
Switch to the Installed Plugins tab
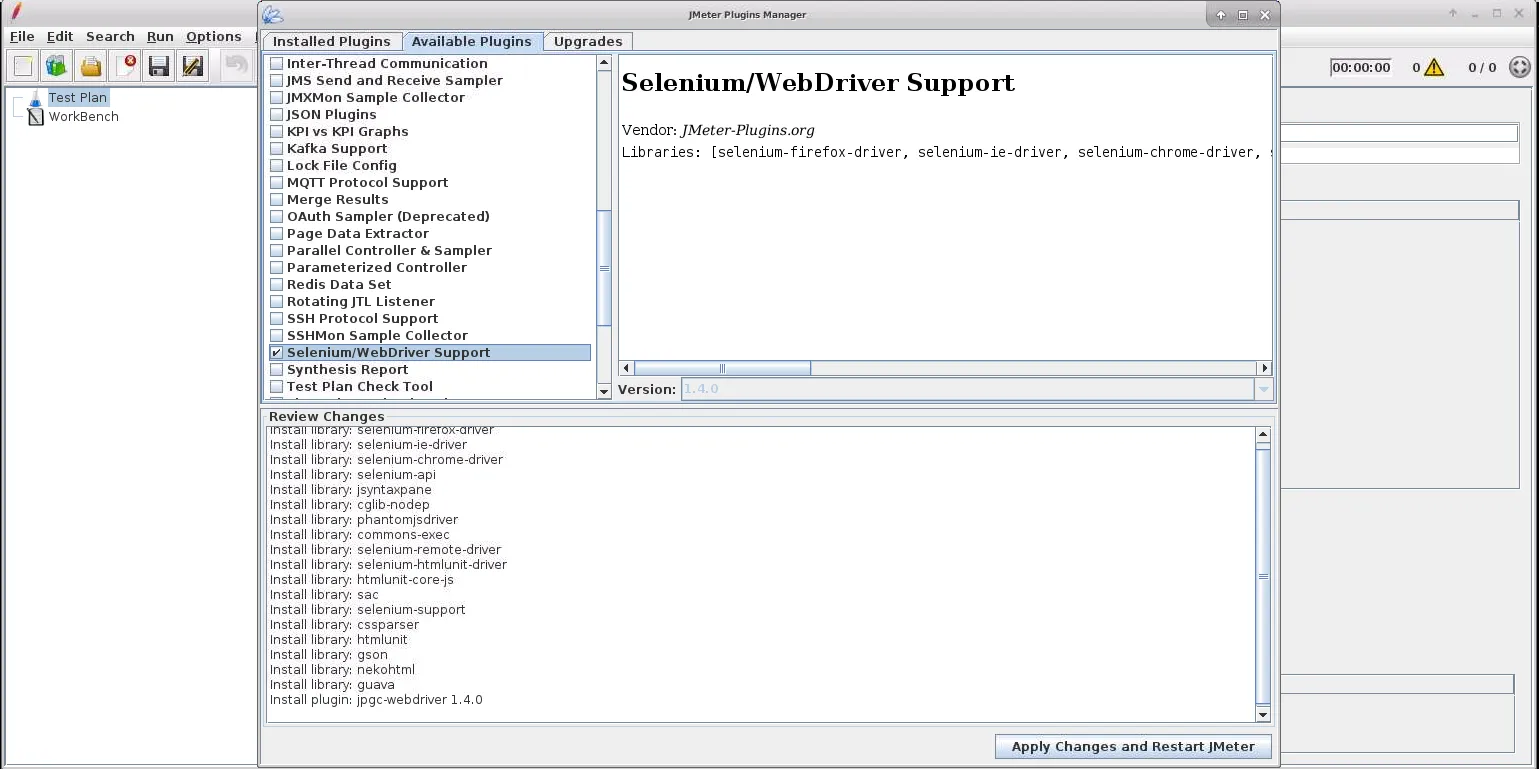332,41
